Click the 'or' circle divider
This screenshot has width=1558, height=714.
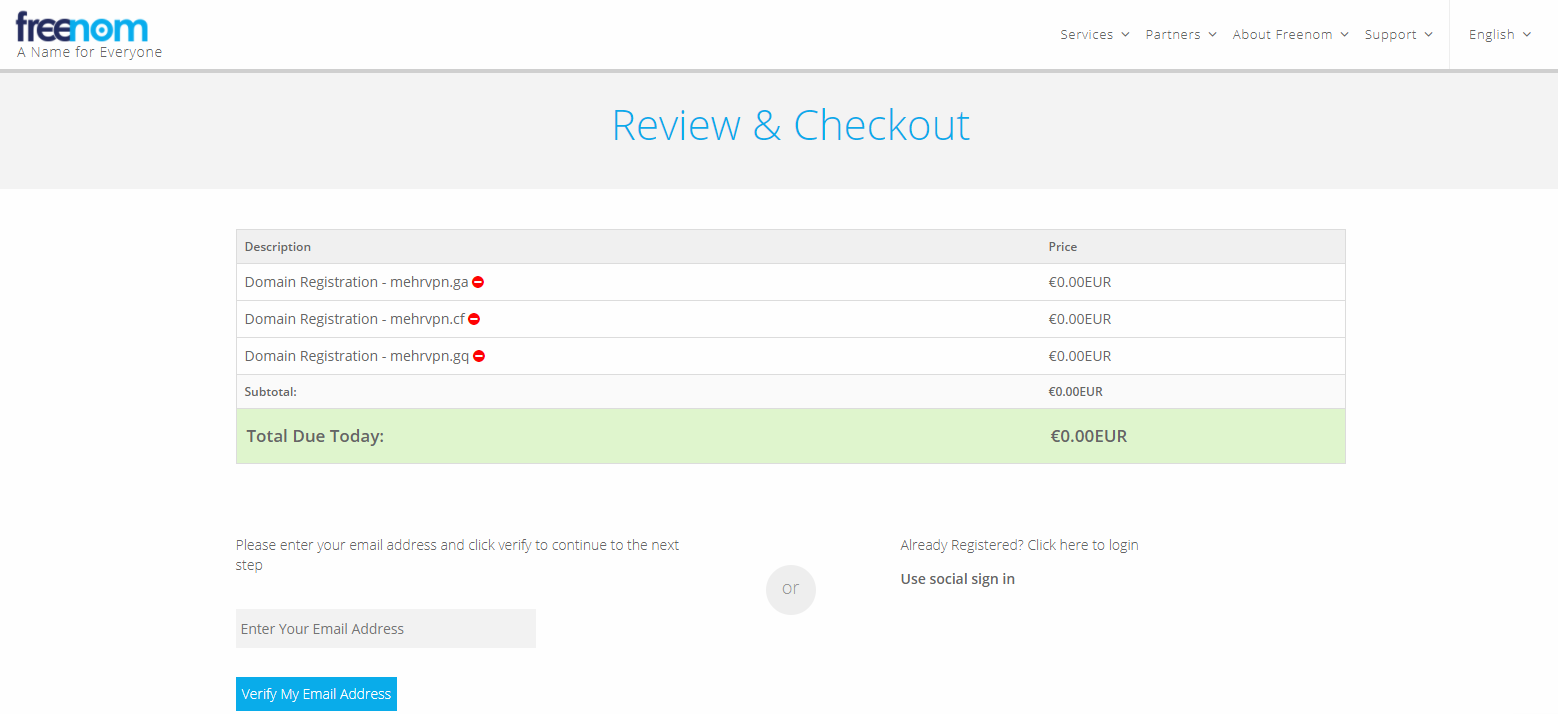point(790,589)
